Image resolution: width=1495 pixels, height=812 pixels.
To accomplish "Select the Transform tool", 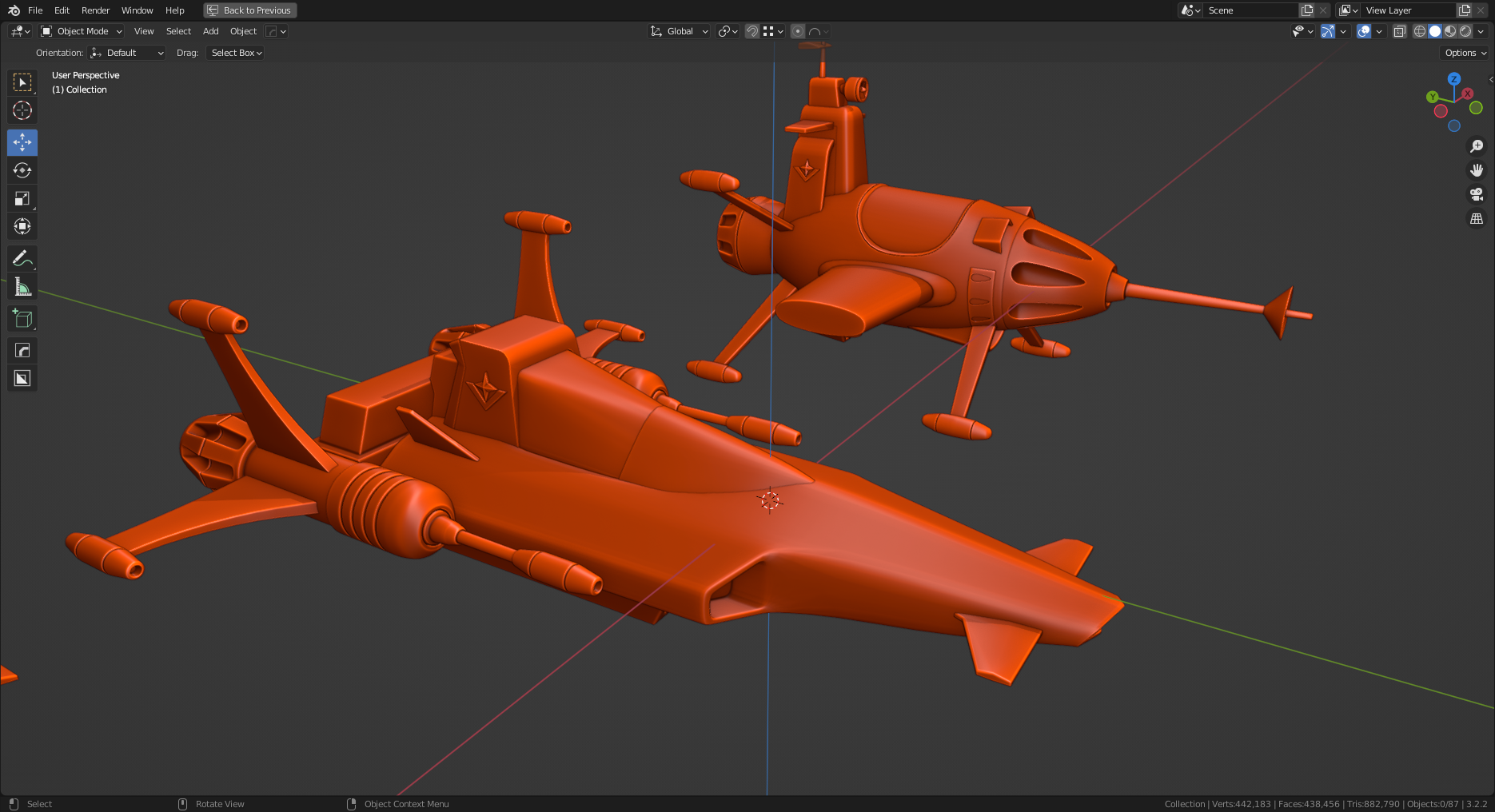I will coord(22,226).
